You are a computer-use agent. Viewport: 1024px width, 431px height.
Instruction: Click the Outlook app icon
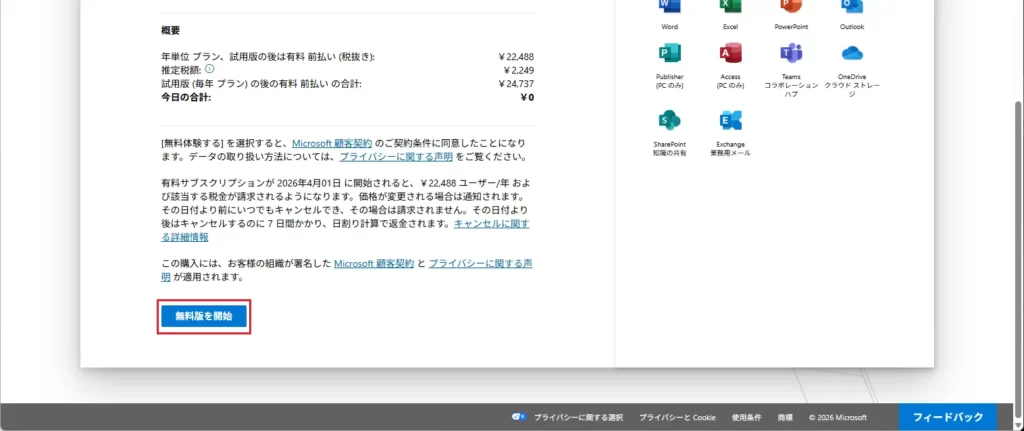coord(852,6)
